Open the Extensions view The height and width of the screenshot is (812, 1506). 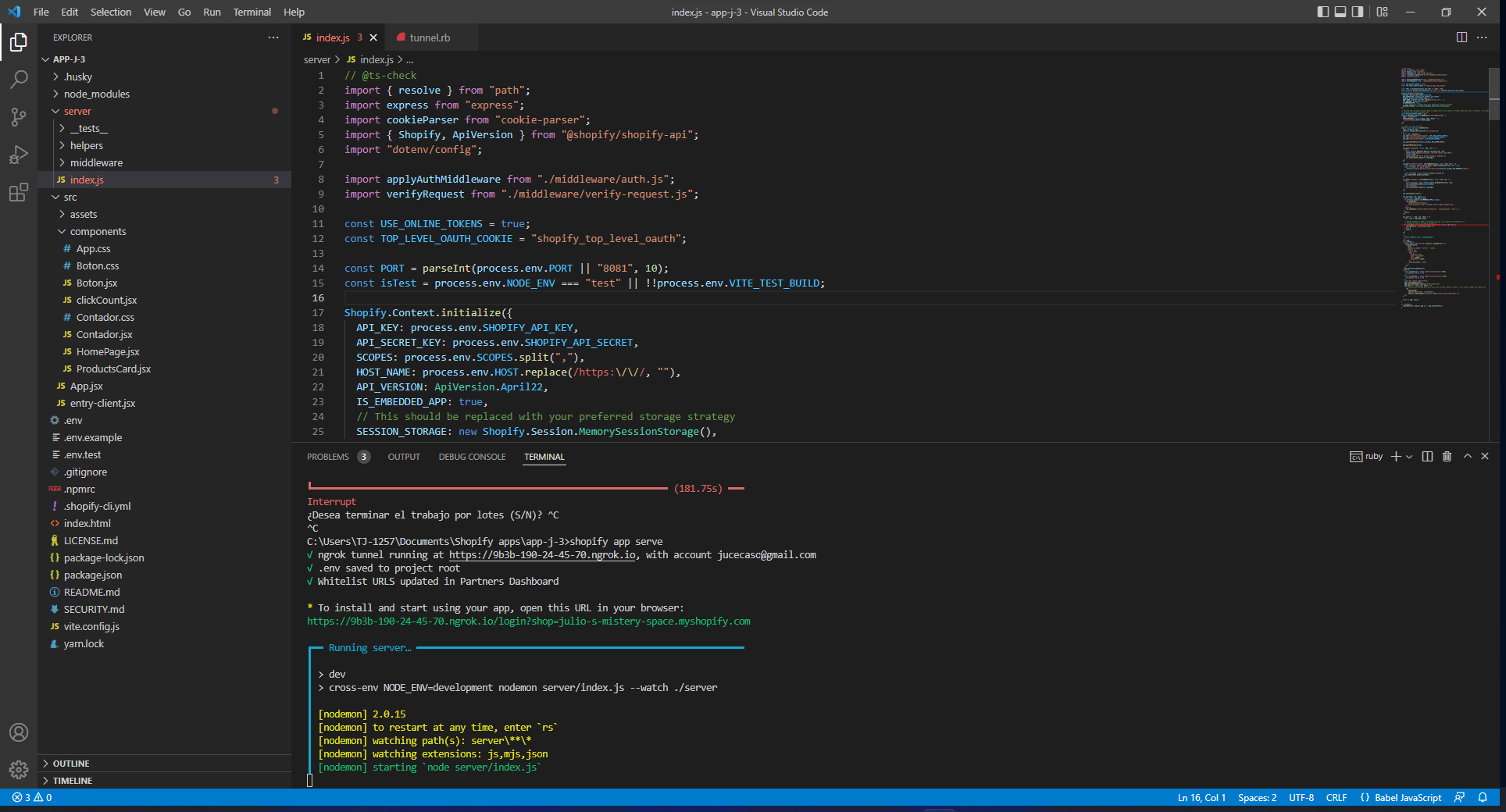pyautogui.click(x=19, y=193)
